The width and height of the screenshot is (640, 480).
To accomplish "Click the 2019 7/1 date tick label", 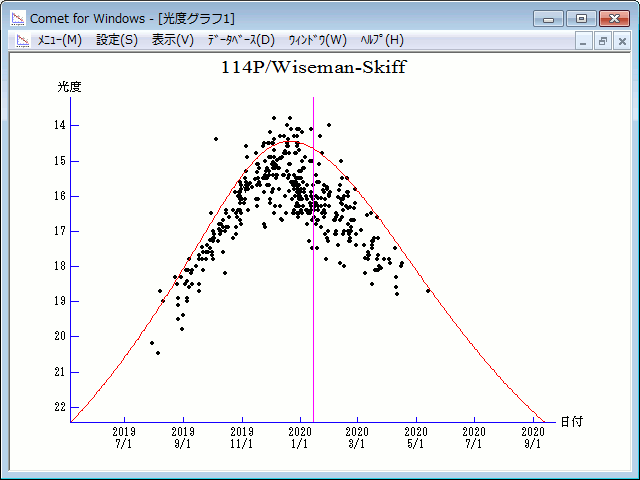I will pyautogui.click(x=124, y=437).
